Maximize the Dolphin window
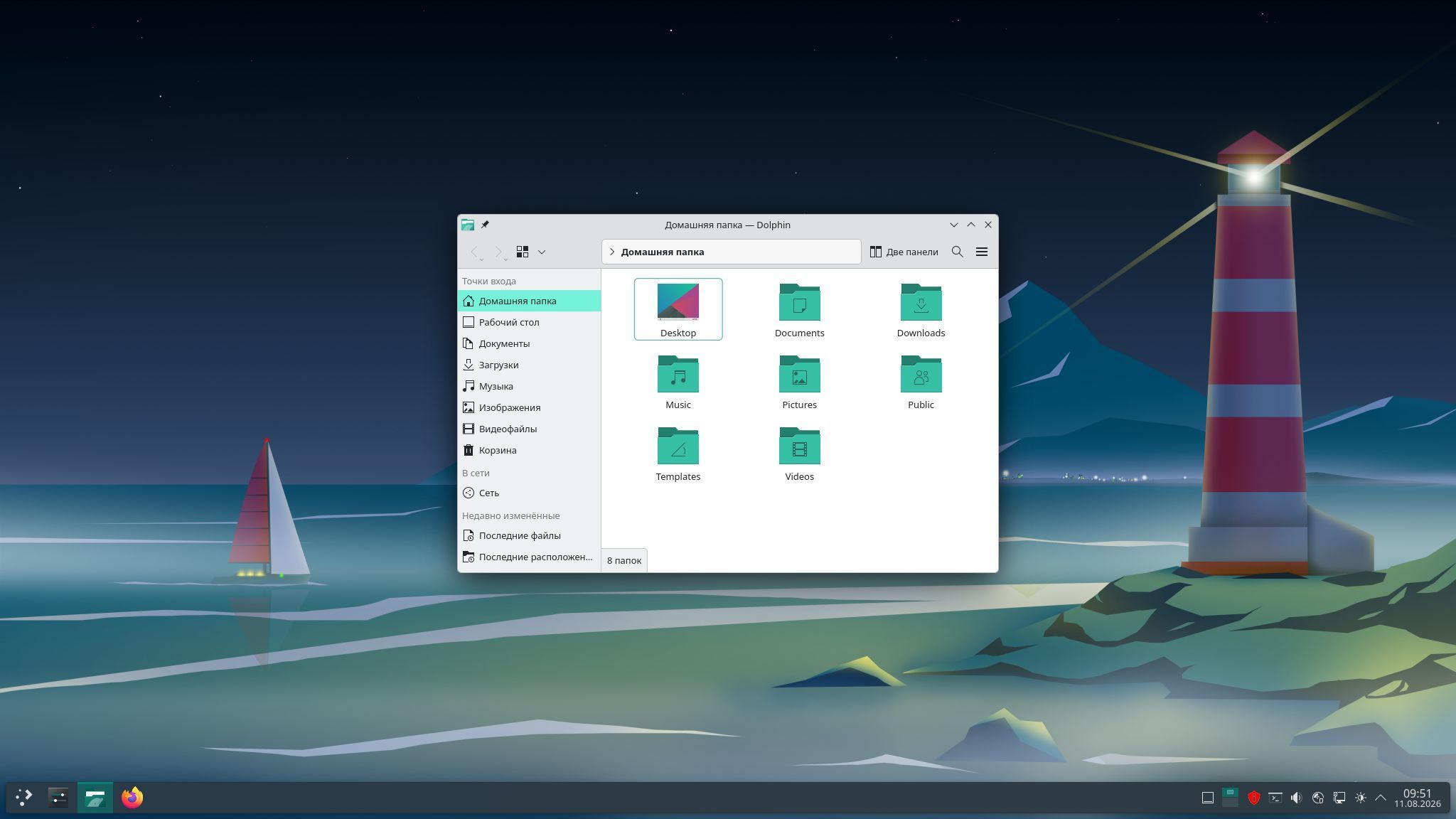The width and height of the screenshot is (1456, 819). tap(971, 225)
